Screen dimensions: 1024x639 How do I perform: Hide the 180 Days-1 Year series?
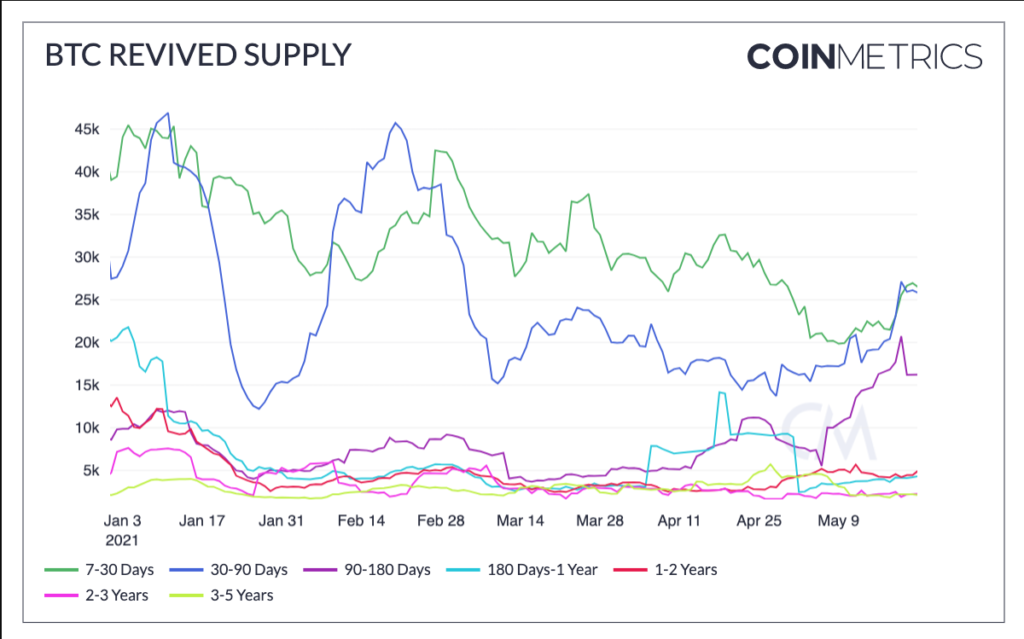[x=522, y=570]
